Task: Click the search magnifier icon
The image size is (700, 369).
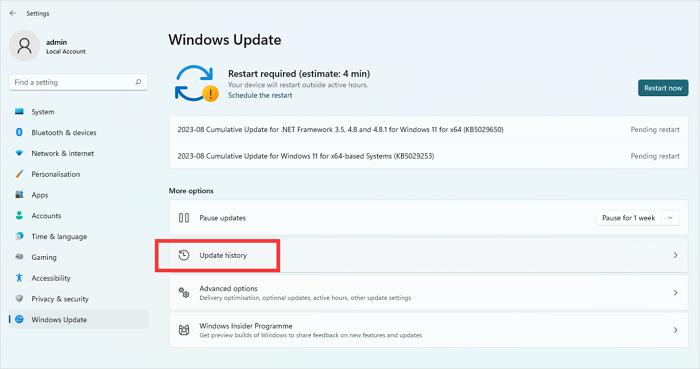Action: pos(138,82)
